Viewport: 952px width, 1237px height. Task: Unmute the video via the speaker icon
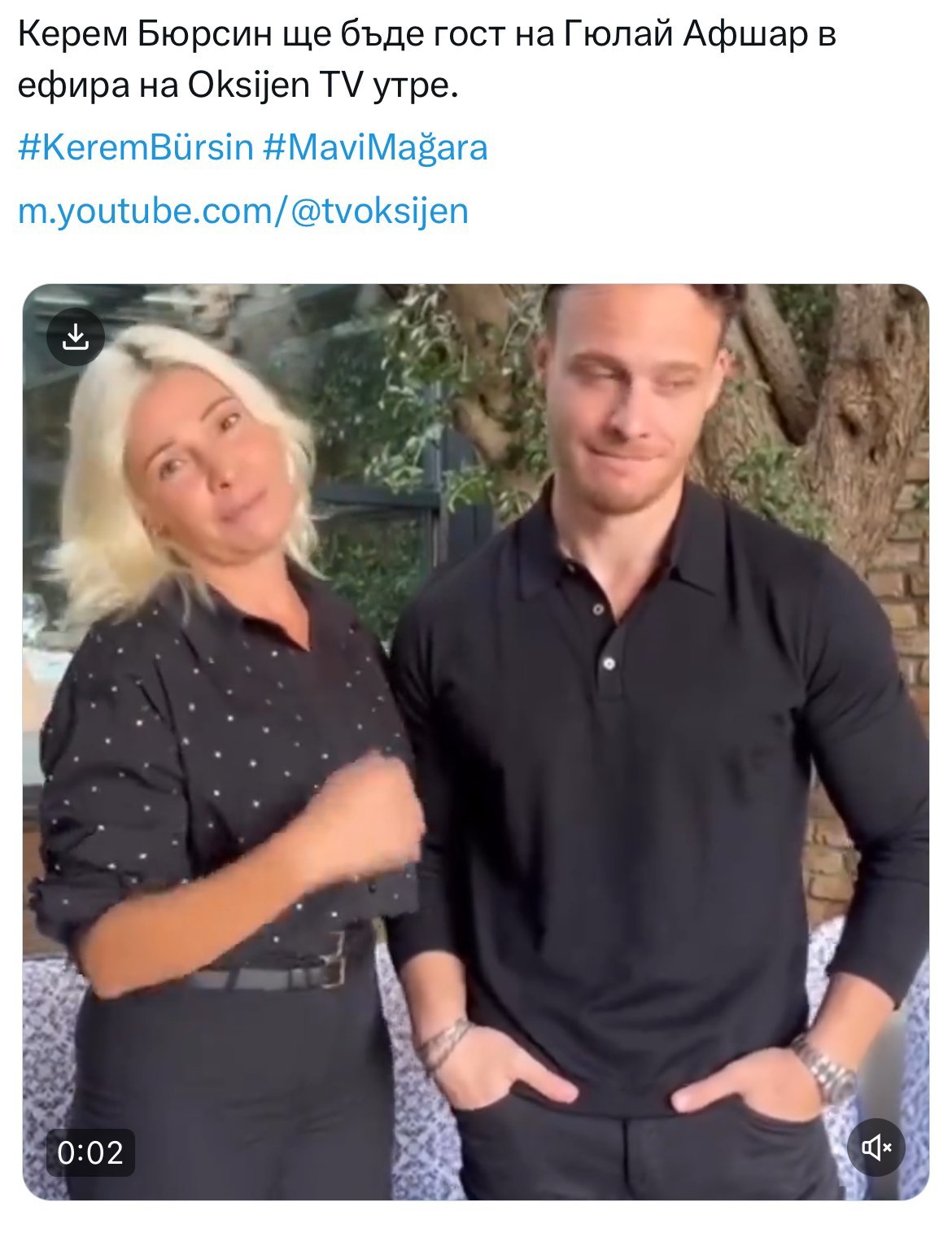pos(876,1147)
